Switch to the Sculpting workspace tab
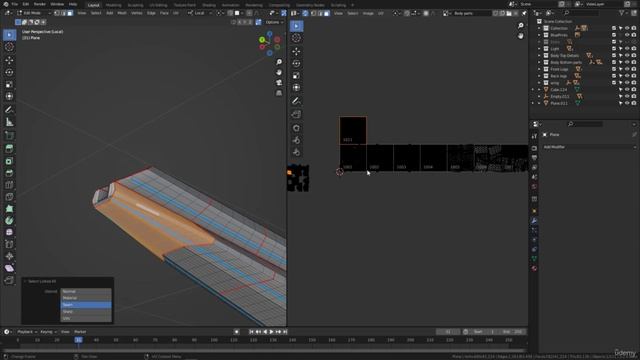This screenshot has height=360, width=640. [135, 5]
